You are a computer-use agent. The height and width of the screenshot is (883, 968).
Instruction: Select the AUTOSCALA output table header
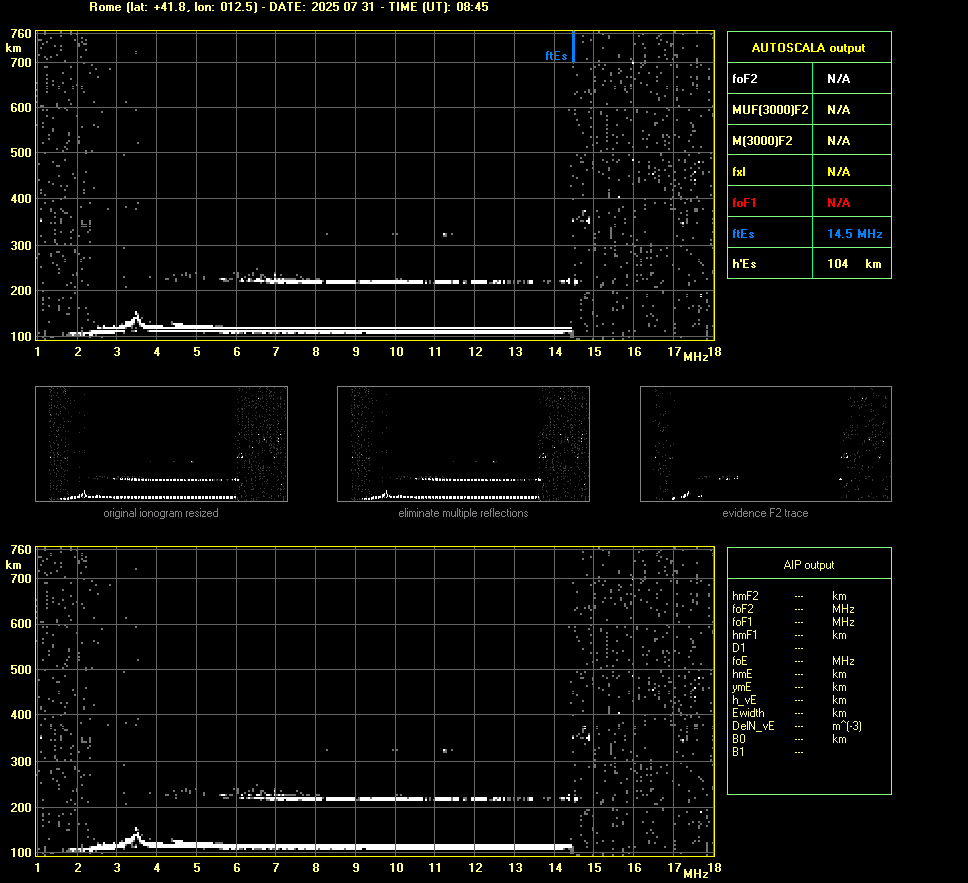point(809,48)
